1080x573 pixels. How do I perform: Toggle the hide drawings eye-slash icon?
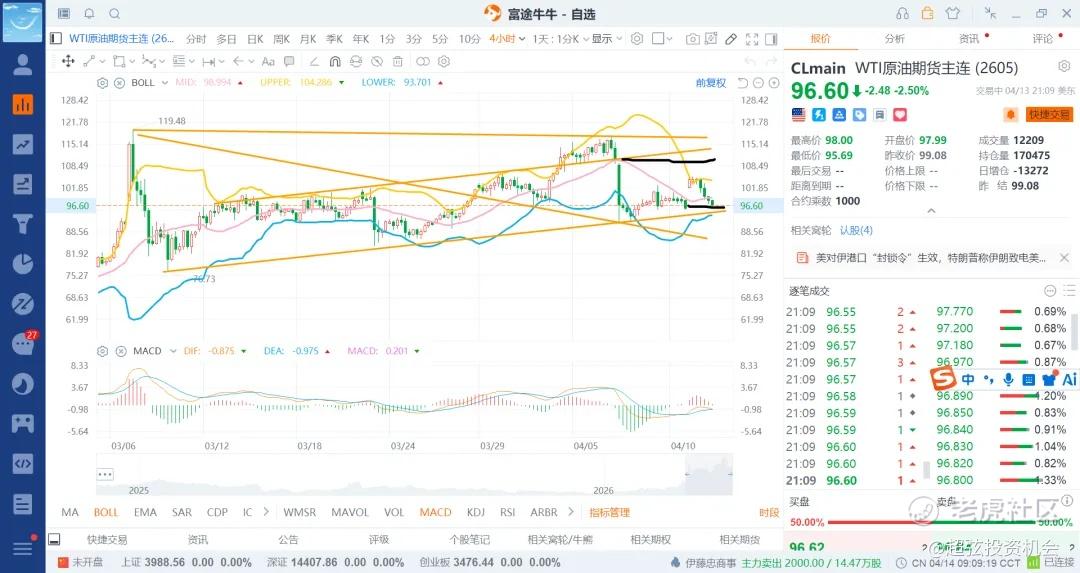[x=377, y=61]
